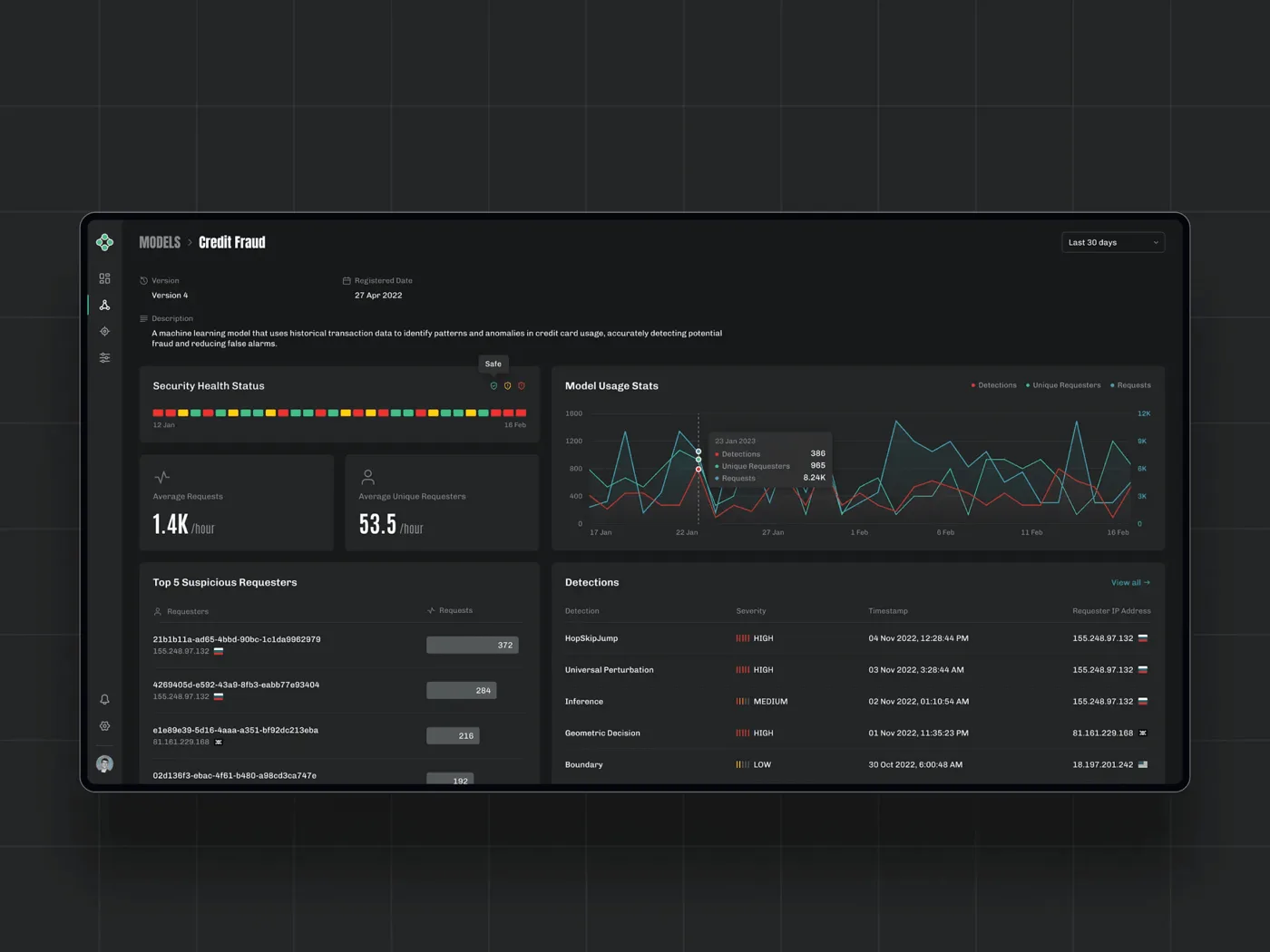
Task: Click flag in Boundary detection row
Action: 1143,764
